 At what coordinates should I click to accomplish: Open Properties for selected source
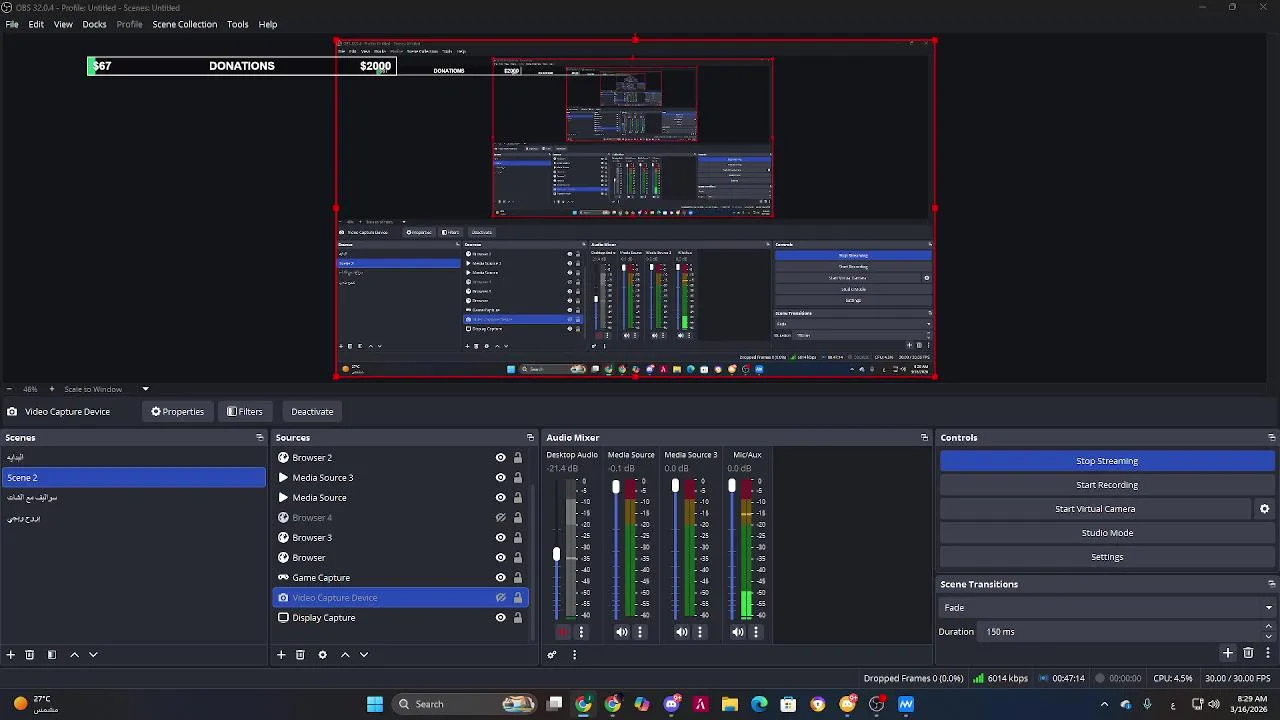point(177,412)
